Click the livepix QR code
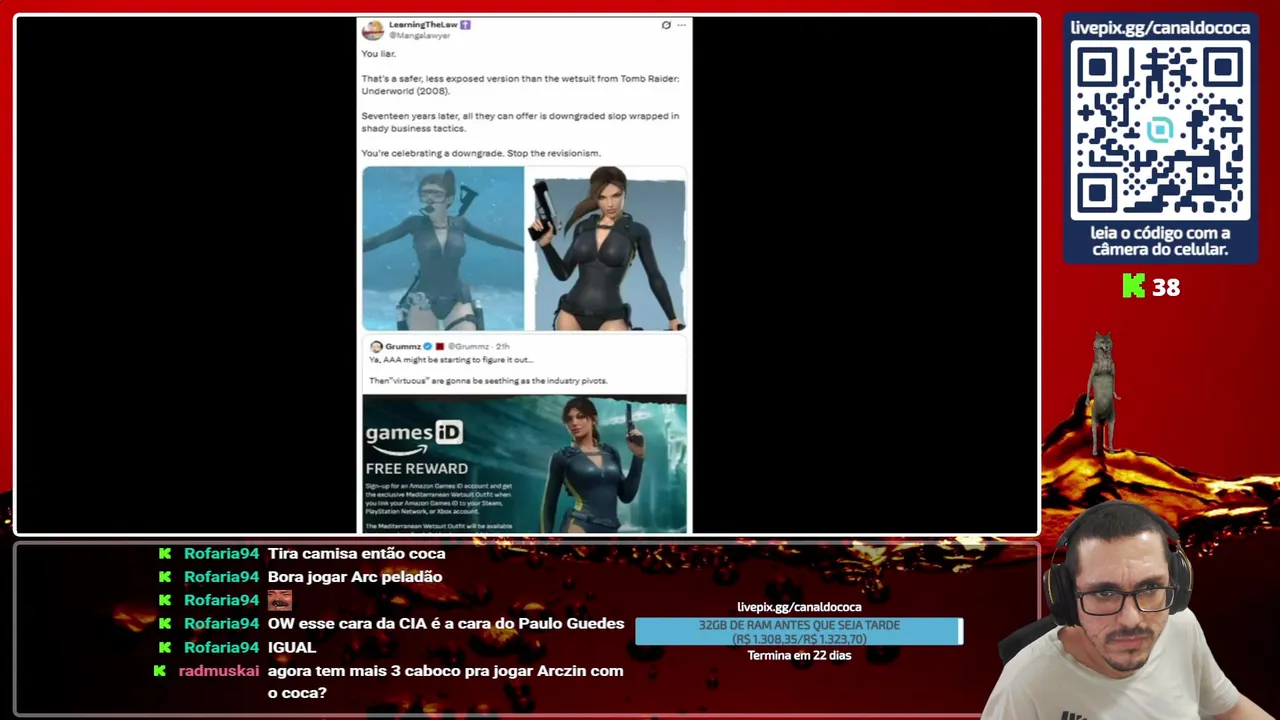Screen dimensions: 1280x720 pos(1160,131)
